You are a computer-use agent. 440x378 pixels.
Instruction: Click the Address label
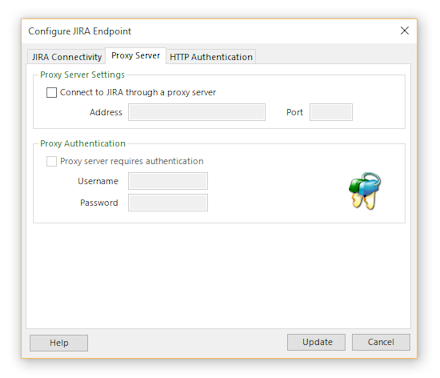click(106, 112)
